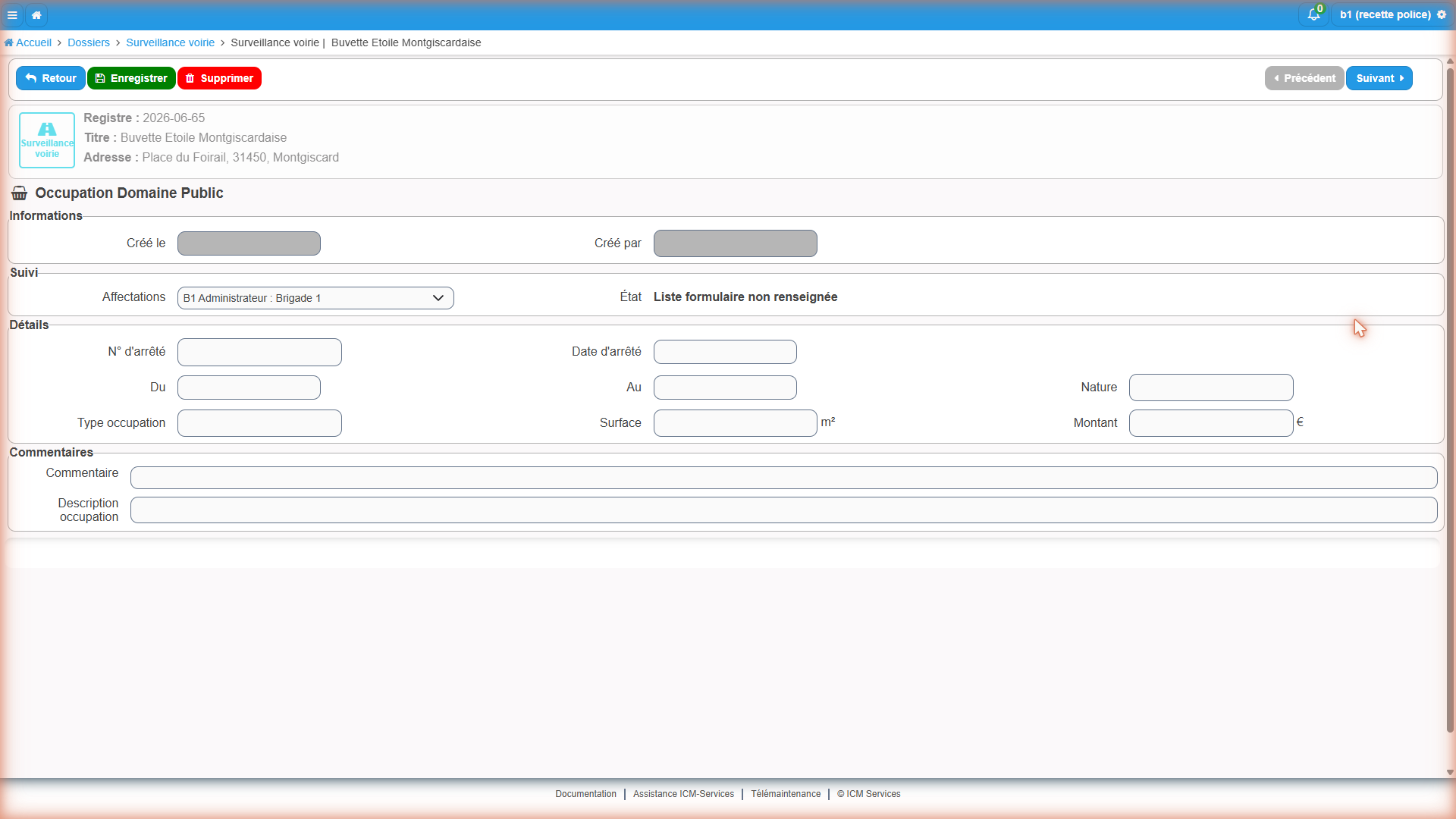Click the Occupation Domaine Public basket icon
The height and width of the screenshot is (819, 1456).
click(x=19, y=193)
